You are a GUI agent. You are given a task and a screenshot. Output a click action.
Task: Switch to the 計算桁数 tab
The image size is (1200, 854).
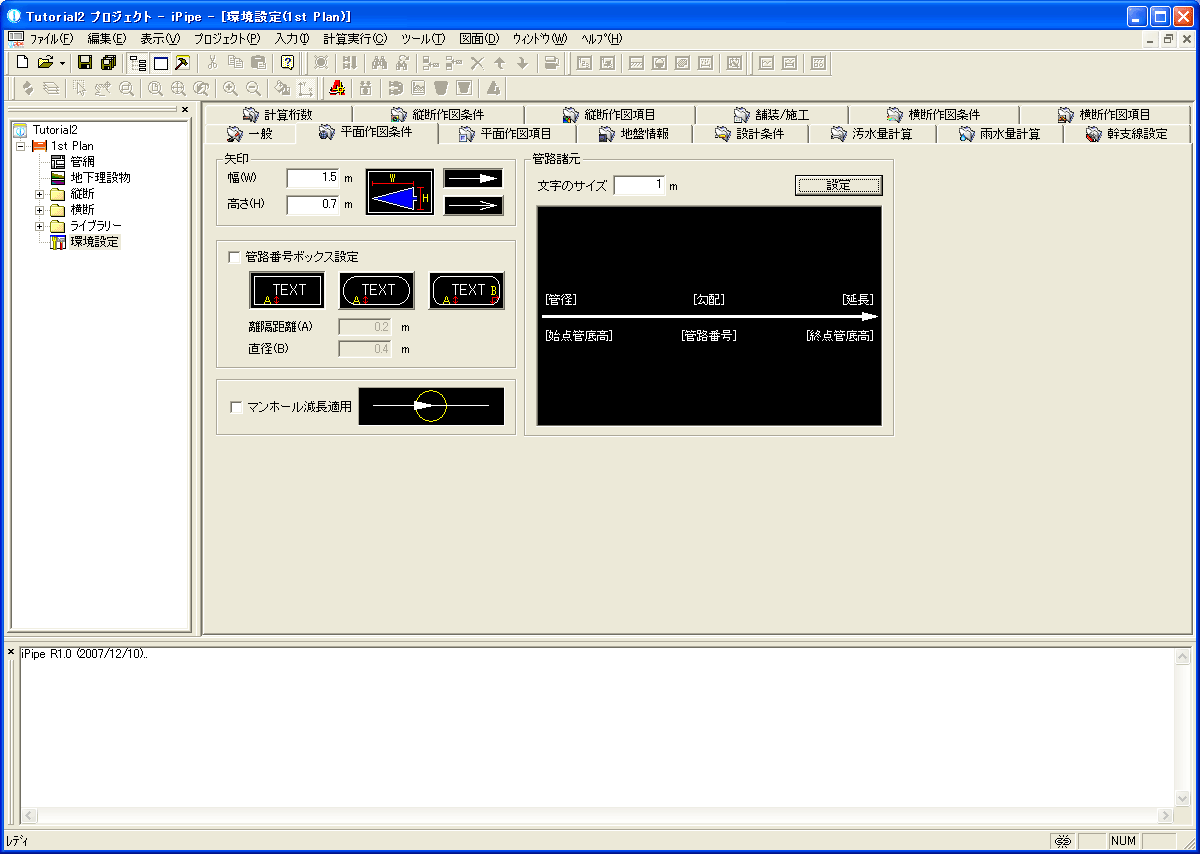click(279, 115)
